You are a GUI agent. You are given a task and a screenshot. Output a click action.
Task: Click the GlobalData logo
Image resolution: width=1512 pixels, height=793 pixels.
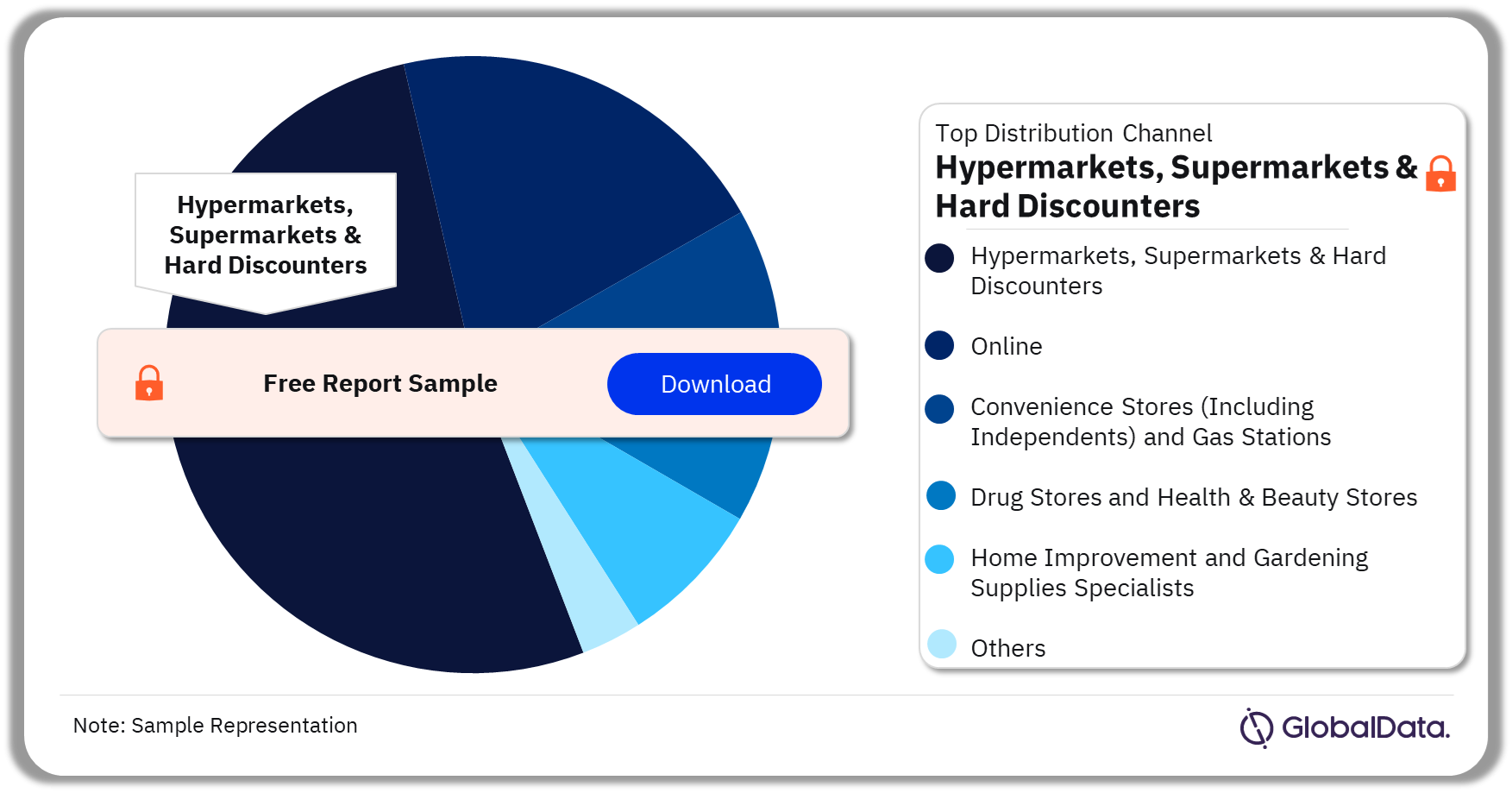click(x=1345, y=727)
